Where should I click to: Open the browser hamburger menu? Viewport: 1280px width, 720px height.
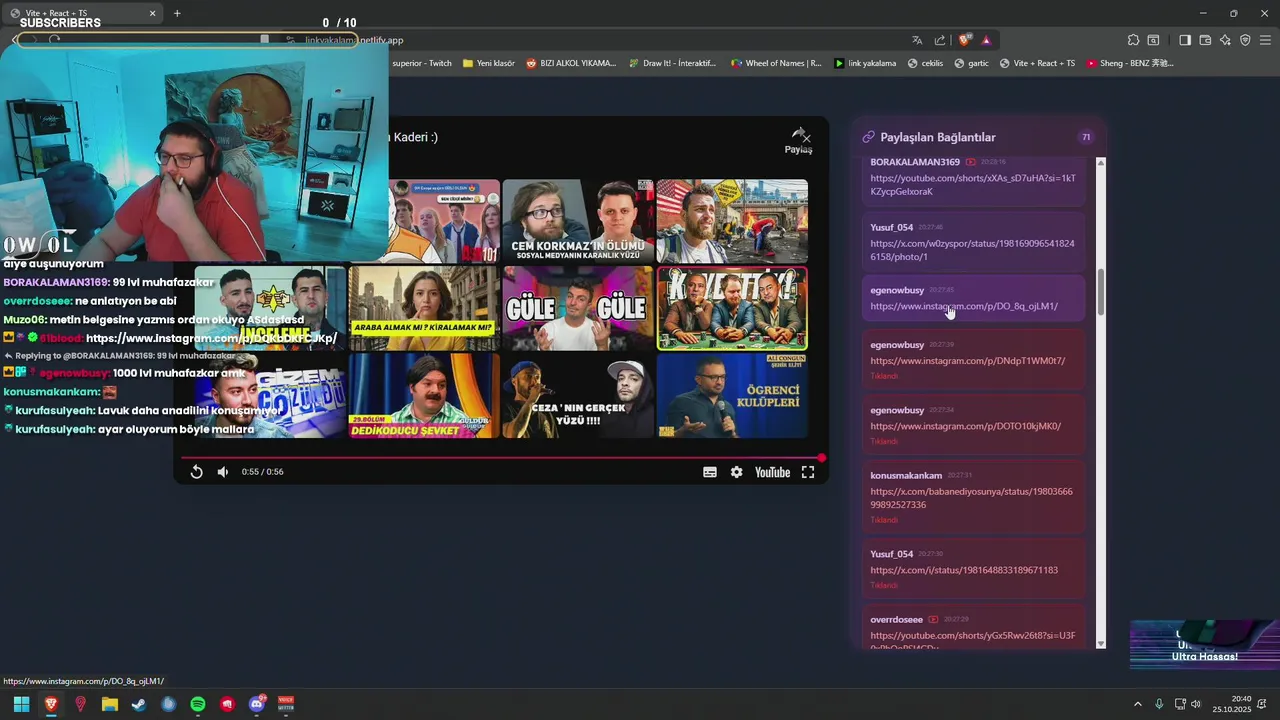[x=1265, y=40]
